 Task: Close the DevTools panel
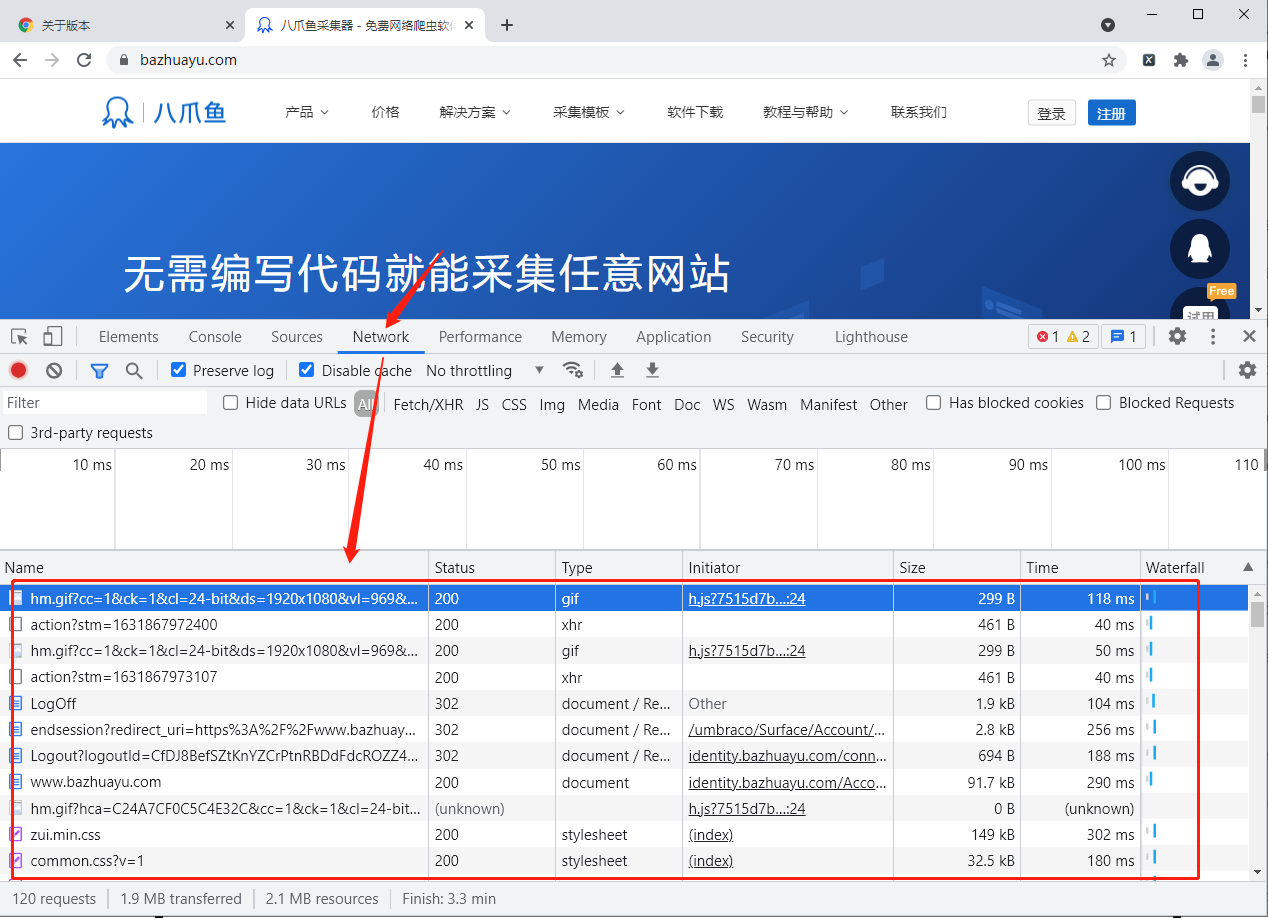coord(1249,336)
